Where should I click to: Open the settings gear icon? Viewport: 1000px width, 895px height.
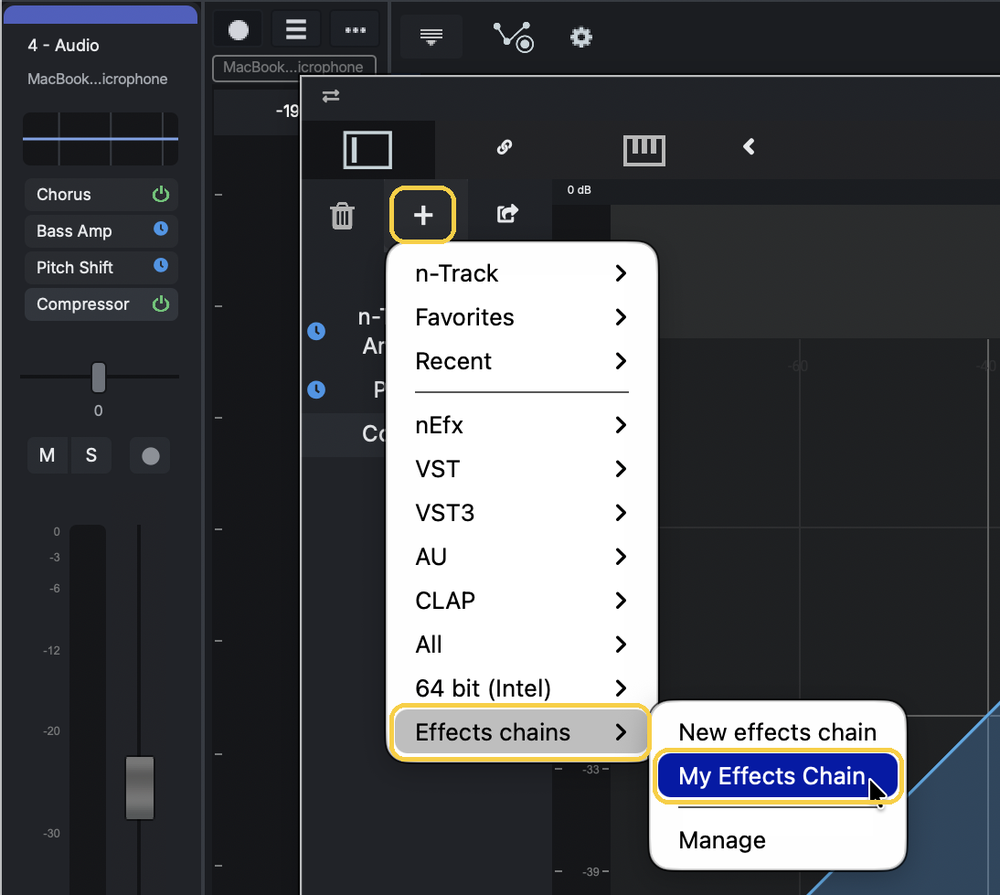[581, 37]
